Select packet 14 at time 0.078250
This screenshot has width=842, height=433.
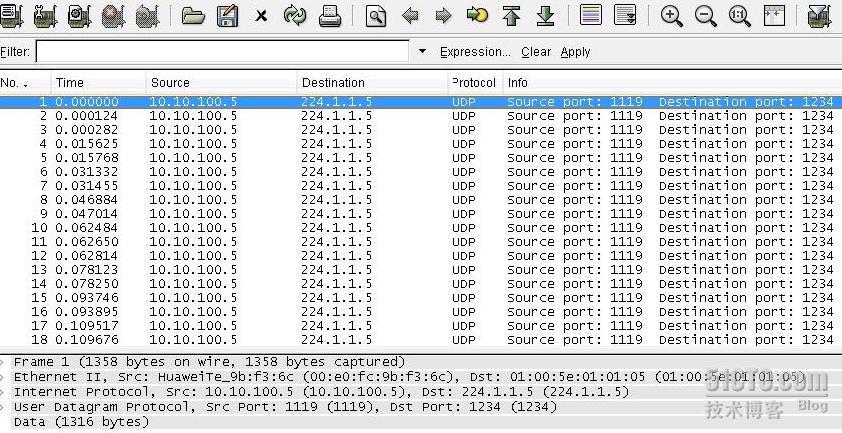[421, 284]
